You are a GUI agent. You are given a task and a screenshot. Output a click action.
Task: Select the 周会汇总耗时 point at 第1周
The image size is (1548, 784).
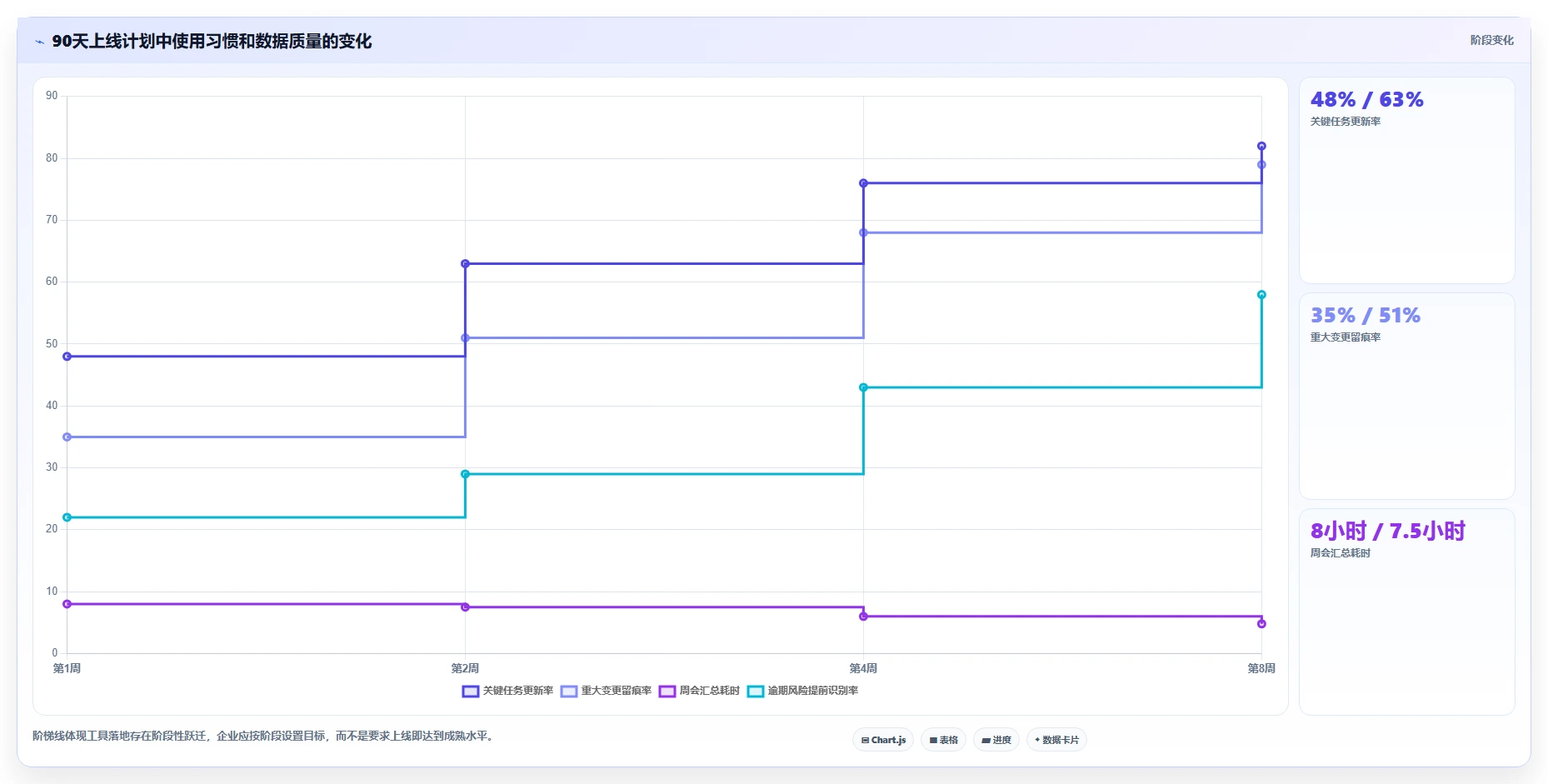pyautogui.click(x=67, y=604)
